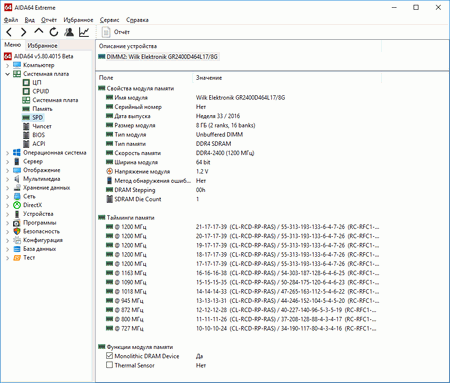Expand the Безопасность tree node
The image size is (450, 383).
pyautogui.click(x=7, y=232)
